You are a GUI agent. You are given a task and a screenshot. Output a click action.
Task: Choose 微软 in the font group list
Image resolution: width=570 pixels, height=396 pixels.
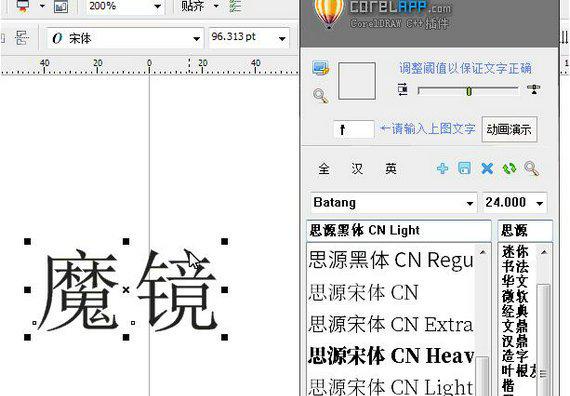[x=515, y=296]
